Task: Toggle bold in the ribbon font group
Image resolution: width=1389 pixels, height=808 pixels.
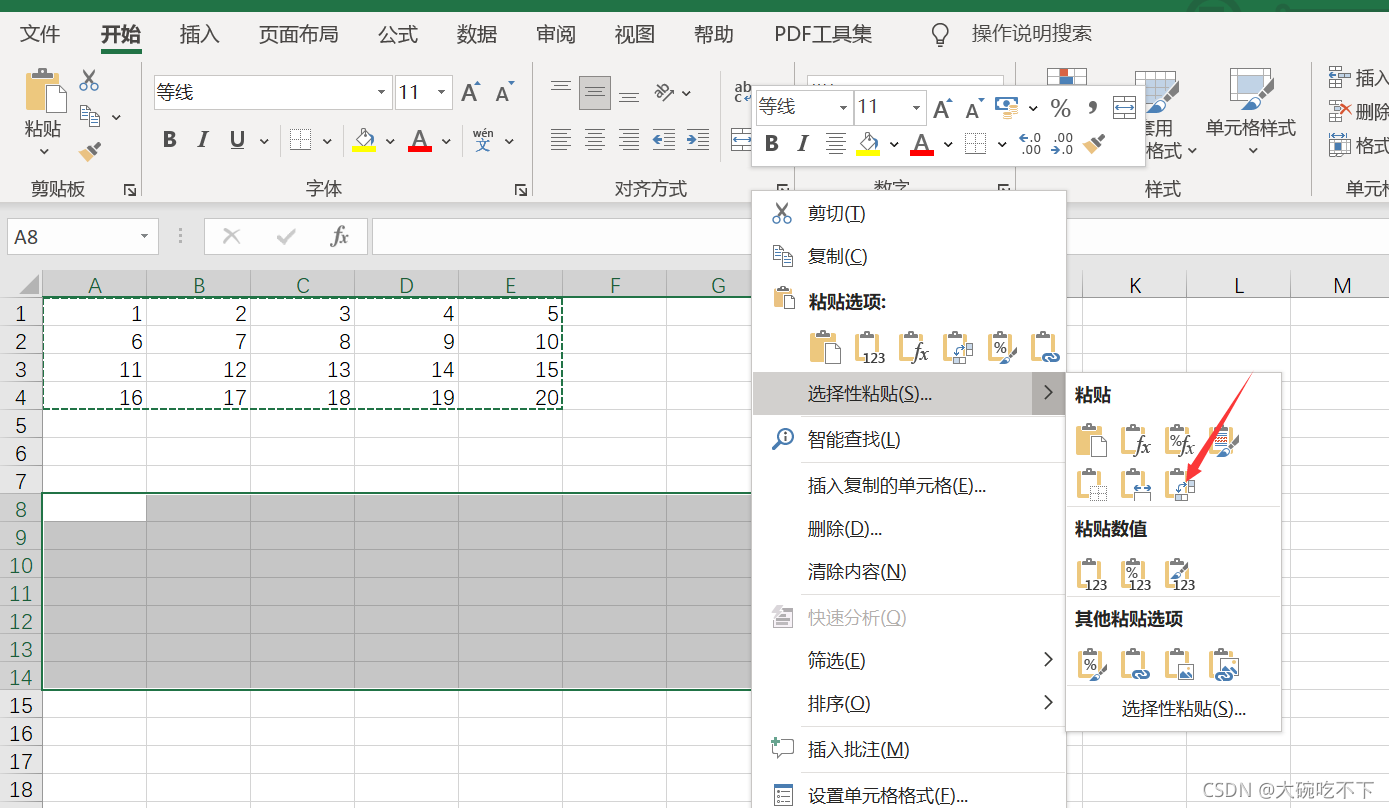Action: (x=170, y=140)
